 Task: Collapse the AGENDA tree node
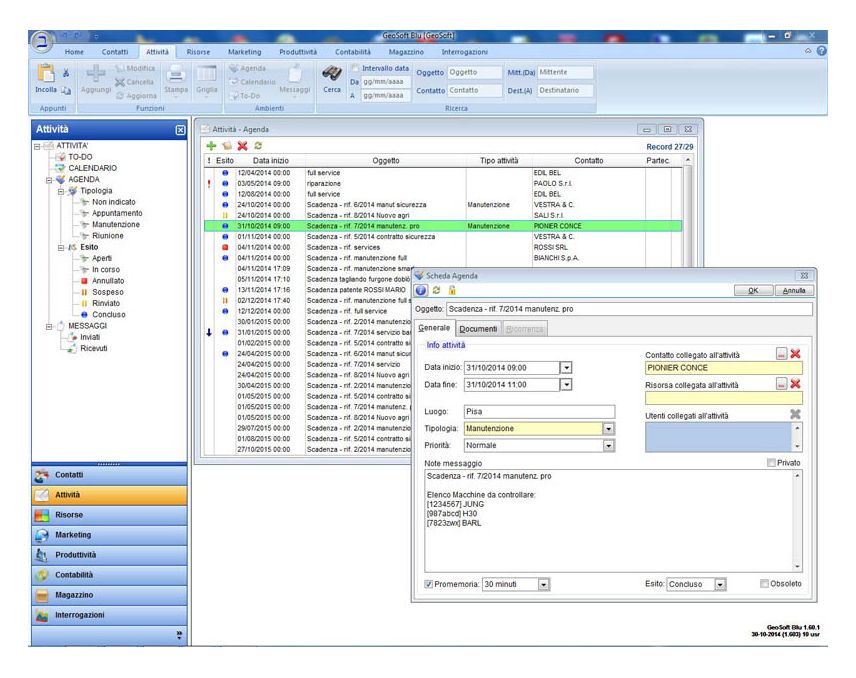pos(49,180)
